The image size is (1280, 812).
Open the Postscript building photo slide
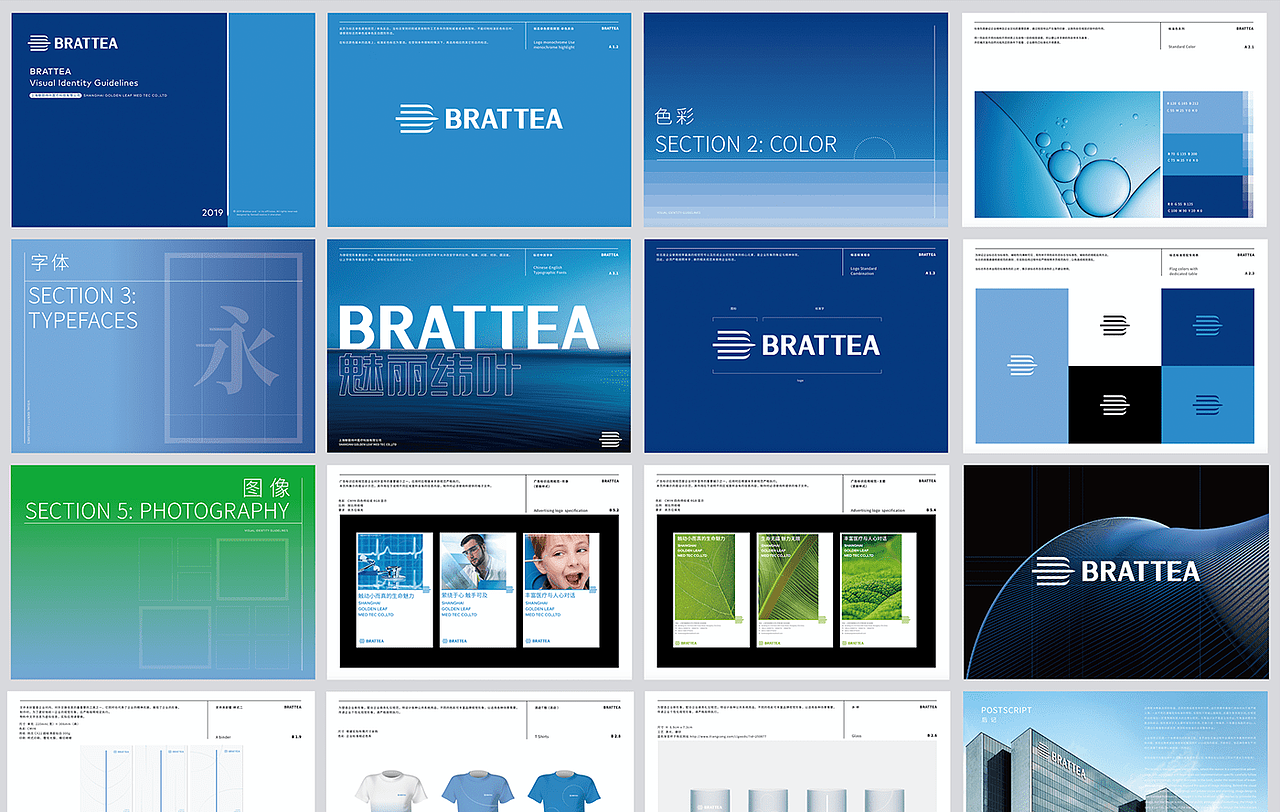1115,751
